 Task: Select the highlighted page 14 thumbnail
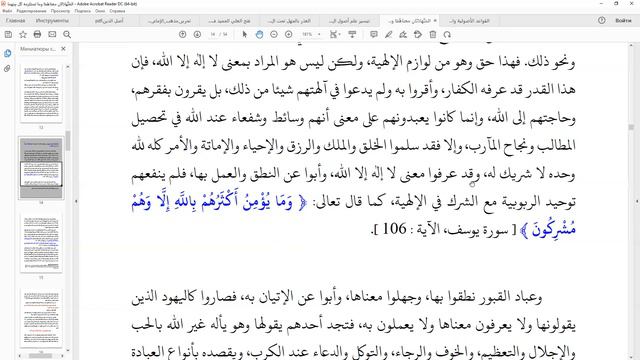pyautogui.click(x=41, y=168)
